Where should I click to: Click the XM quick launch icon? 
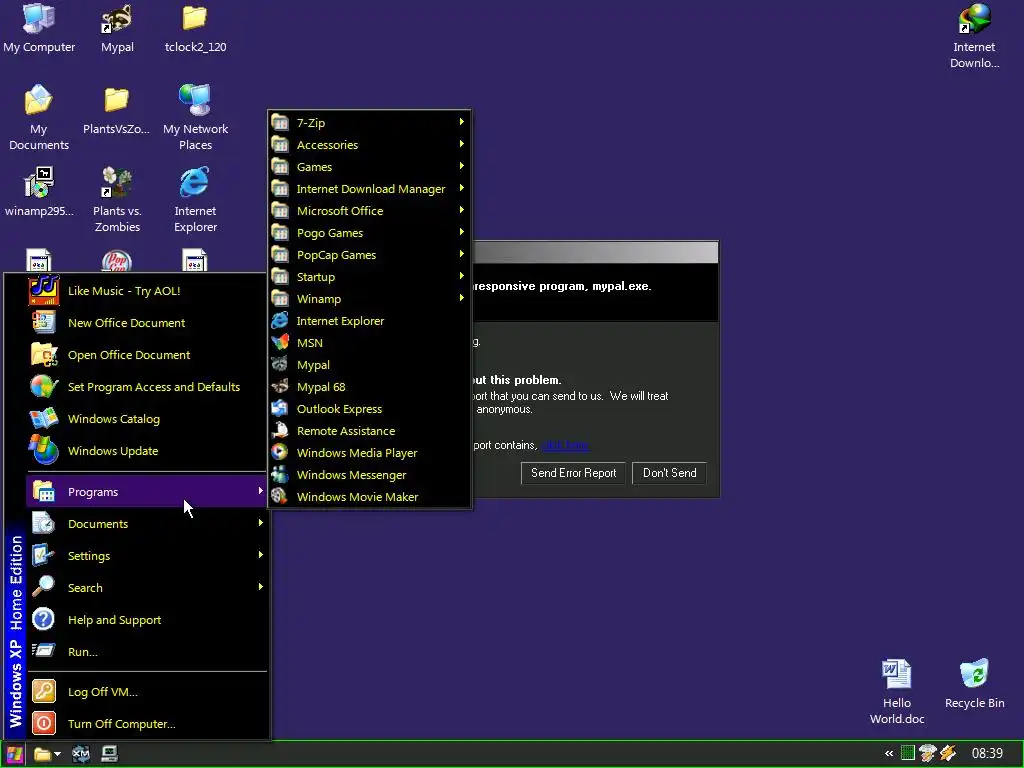click(x=81, y=754)
